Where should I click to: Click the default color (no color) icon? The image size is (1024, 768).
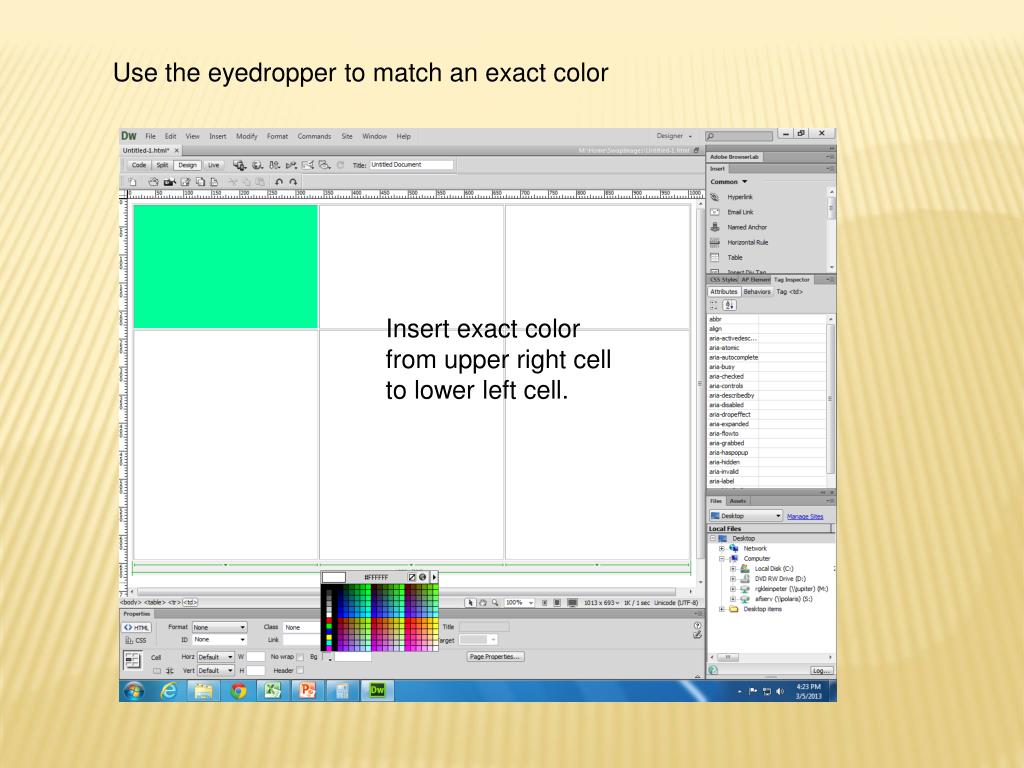[x=412, y=577]
